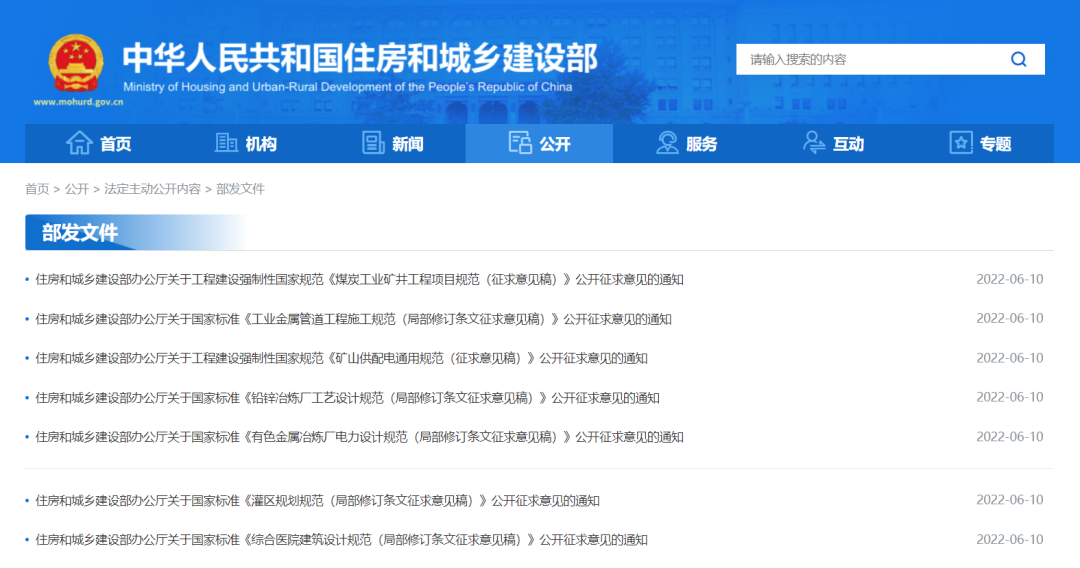Click the date 2022-06-10 for 煤炭工业矿井 notice
The image size is (1080, 568).
1010,279
